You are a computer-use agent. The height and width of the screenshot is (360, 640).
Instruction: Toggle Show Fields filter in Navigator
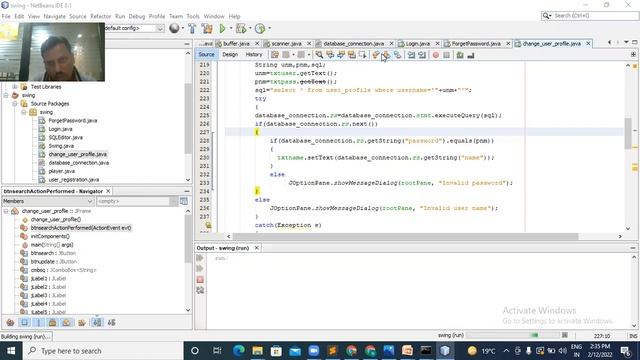click(24, 322)
